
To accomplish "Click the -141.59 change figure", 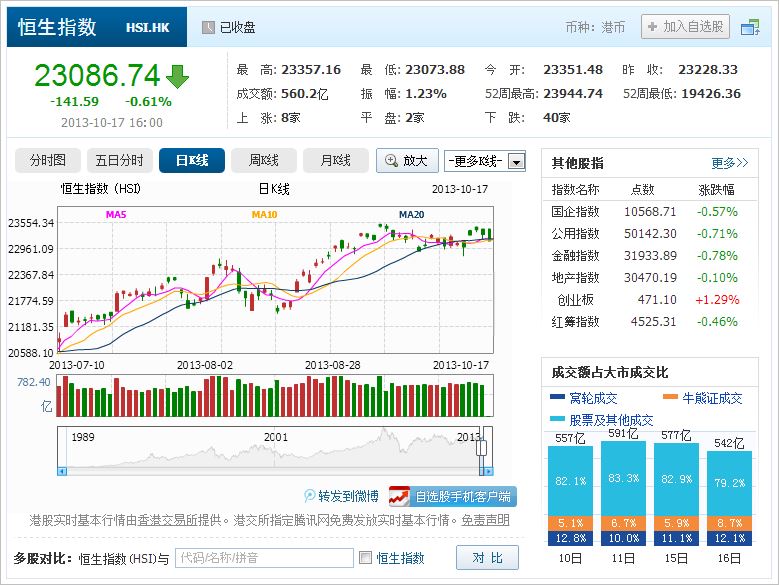I will point(75,101).
